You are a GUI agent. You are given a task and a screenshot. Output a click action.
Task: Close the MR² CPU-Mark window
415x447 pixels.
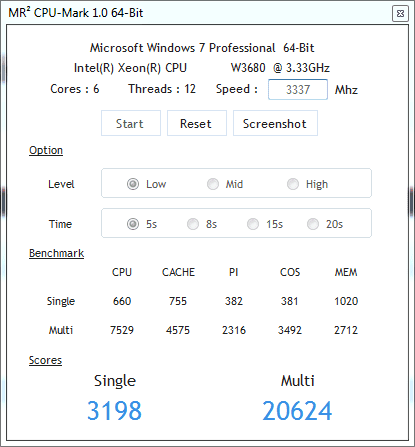400,14
